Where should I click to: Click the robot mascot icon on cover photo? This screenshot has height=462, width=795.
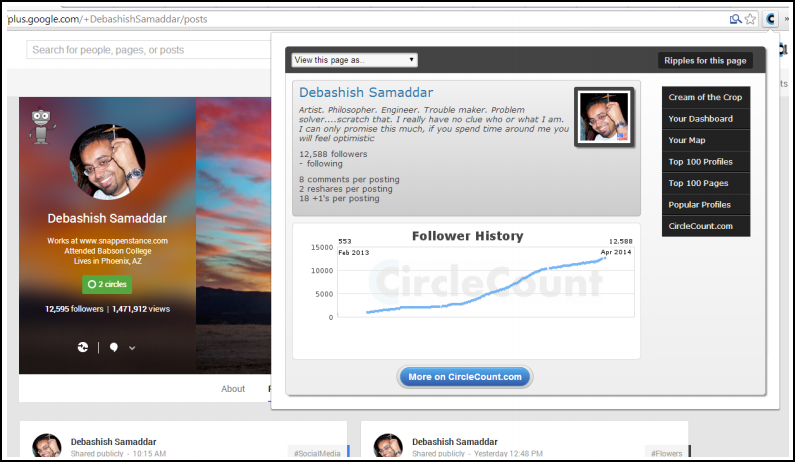click(x=42, y=126)
